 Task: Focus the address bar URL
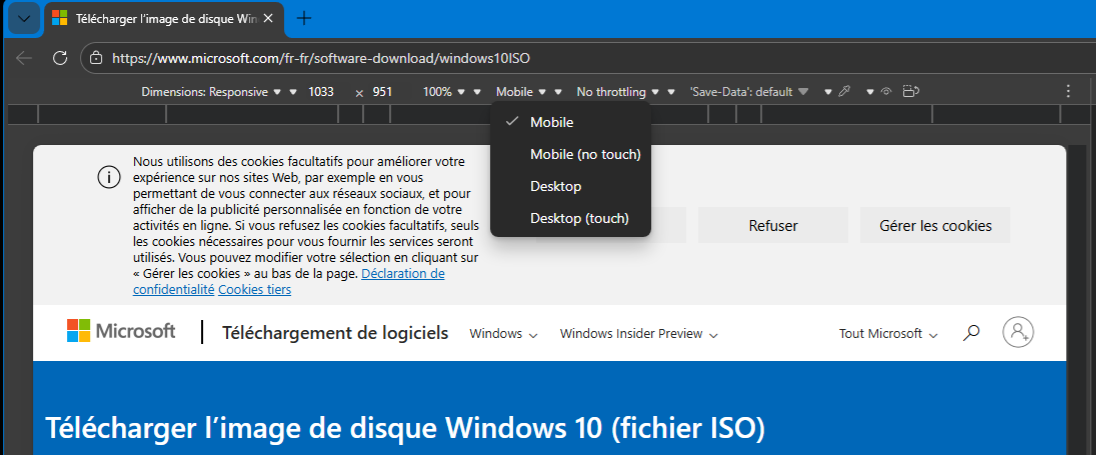pos(321,59)
